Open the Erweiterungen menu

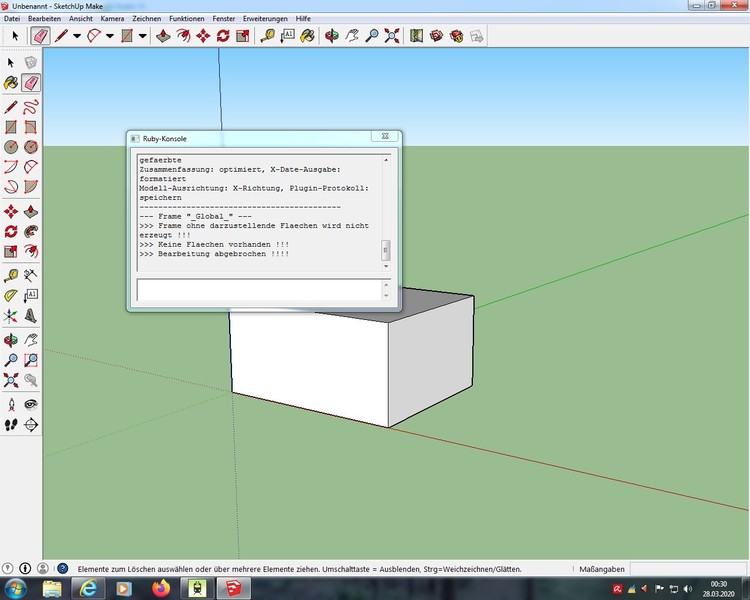[263, 19]
